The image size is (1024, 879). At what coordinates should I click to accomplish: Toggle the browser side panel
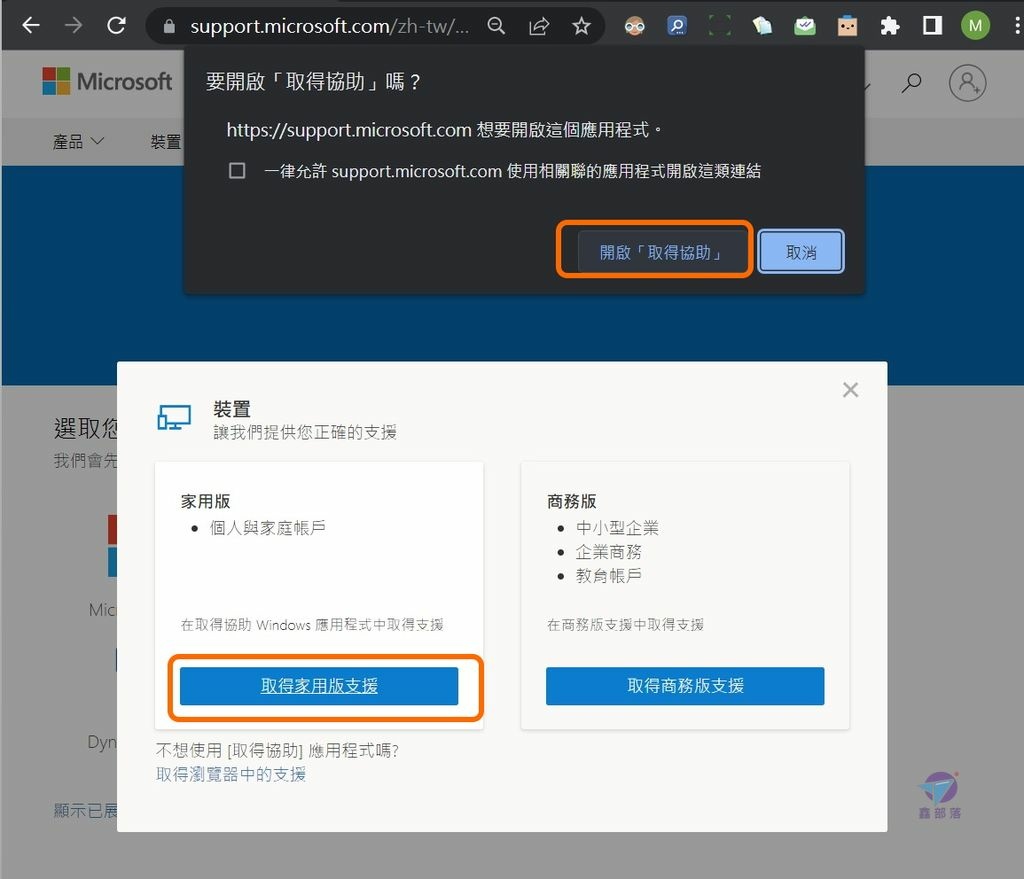click(x=932, y=26)
